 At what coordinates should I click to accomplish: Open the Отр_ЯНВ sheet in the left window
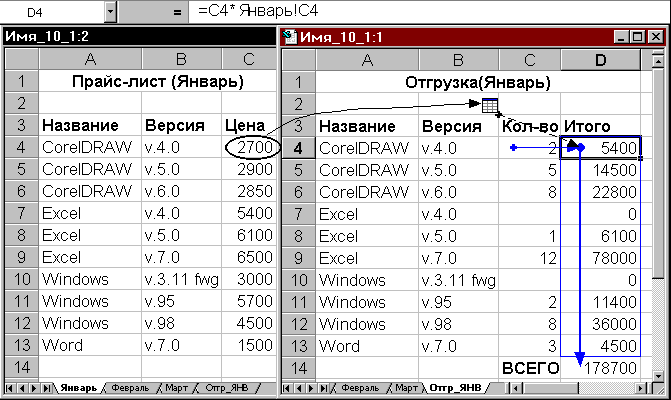[226, 388]
